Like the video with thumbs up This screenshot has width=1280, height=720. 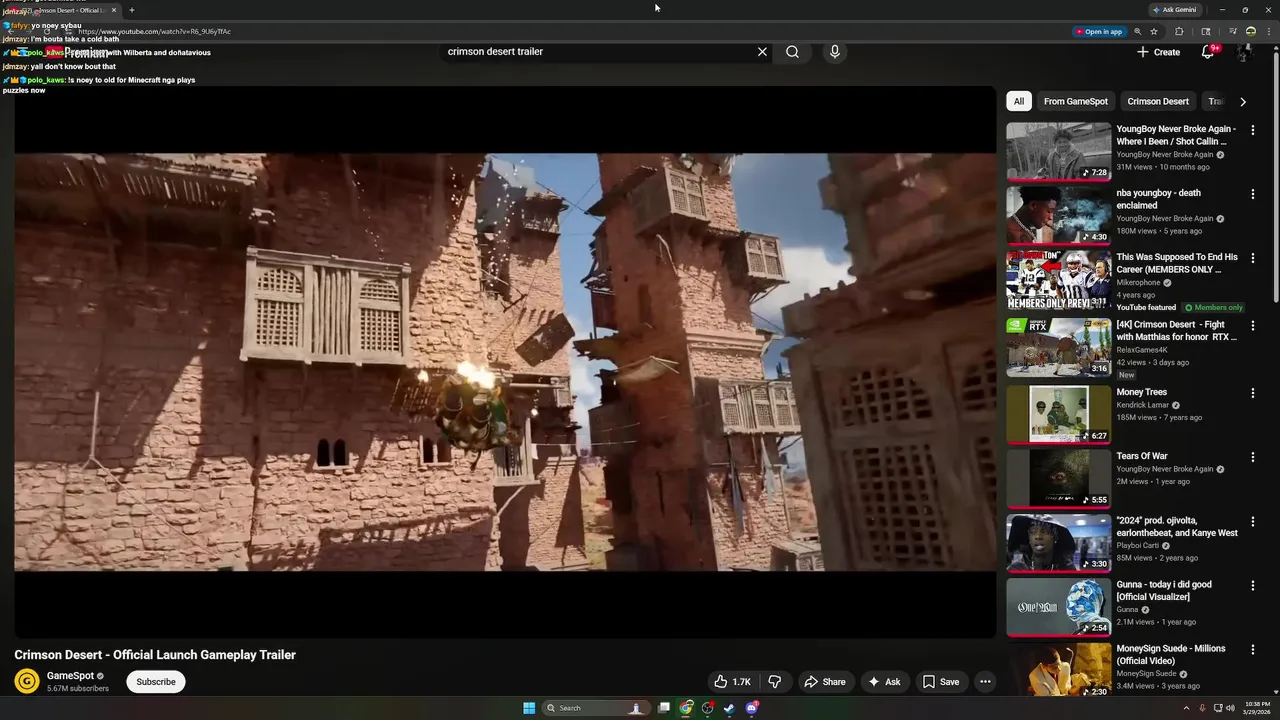point(732,682)
